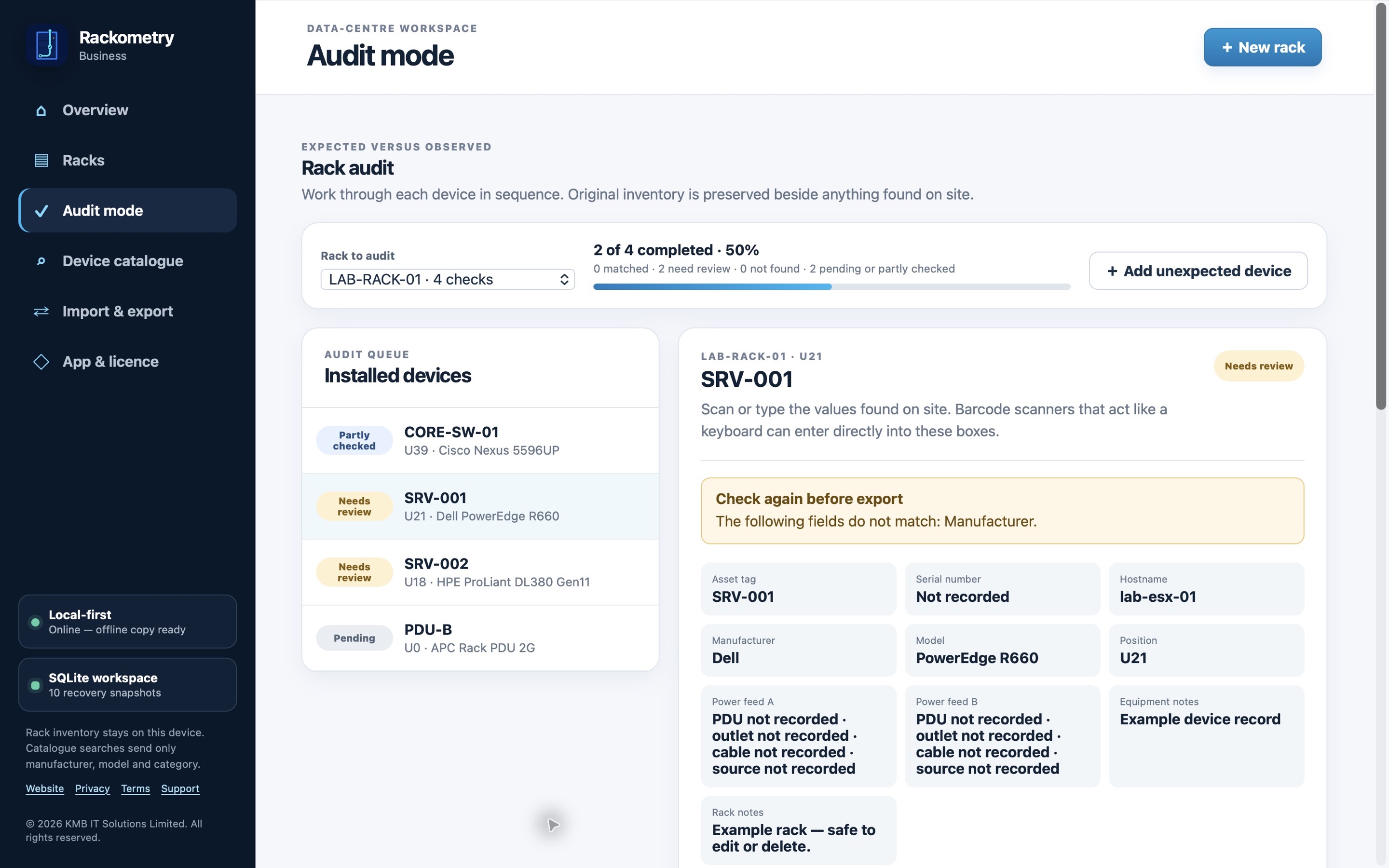This screenshot has width=1389, height=868.
Task: Open the Website link
Action: (45, 788)
